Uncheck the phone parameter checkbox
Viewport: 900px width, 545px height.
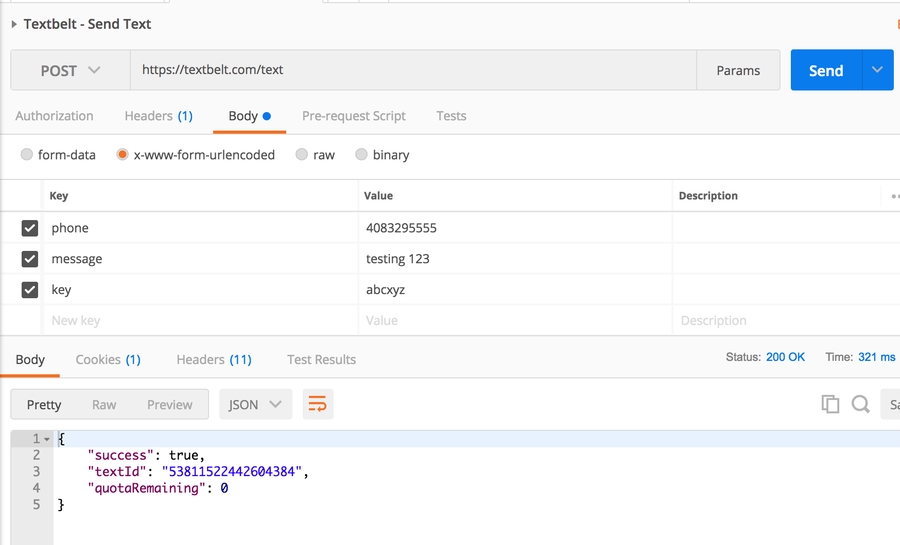click(30, 228)
